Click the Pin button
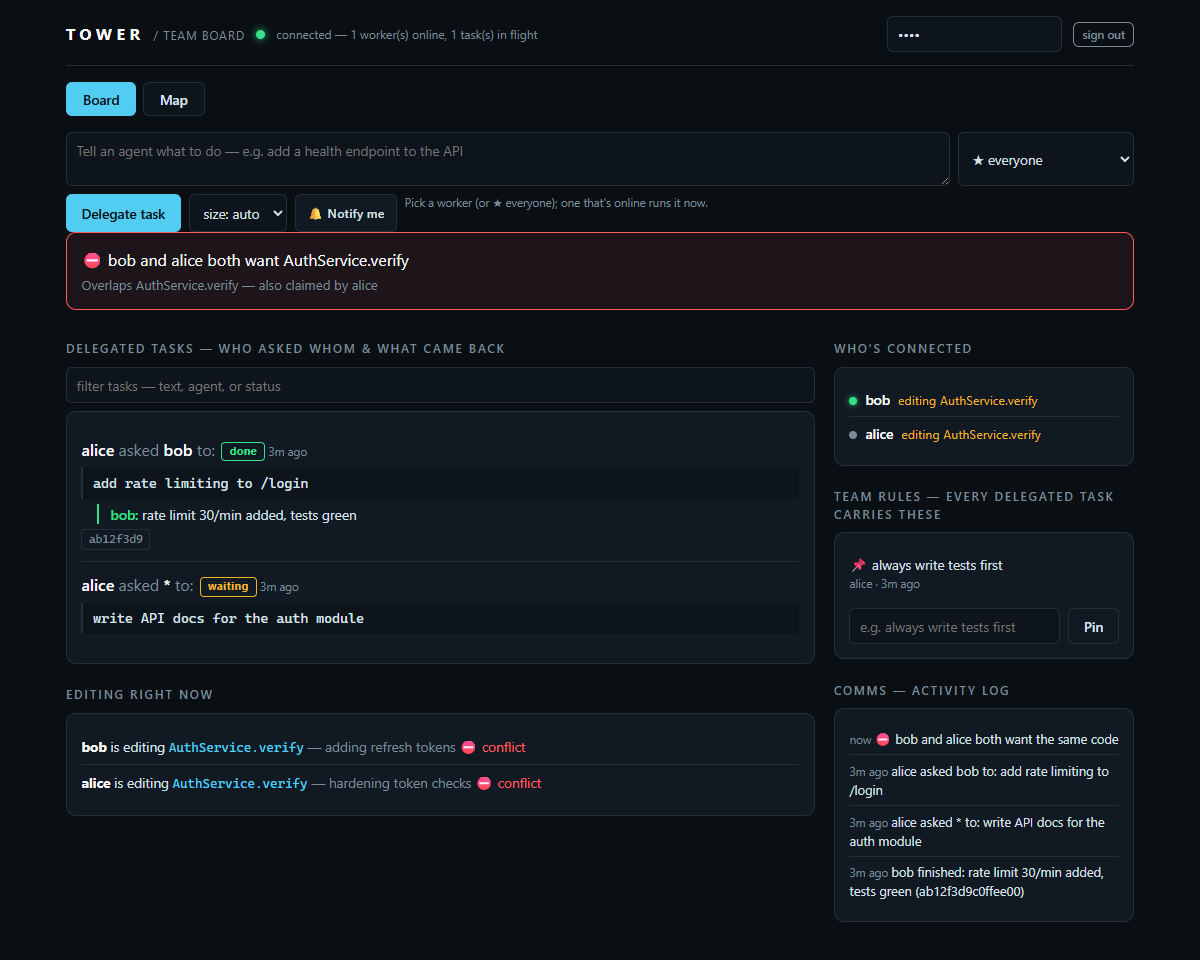This screenshot has height=960, width=1200. [1093, 626]
